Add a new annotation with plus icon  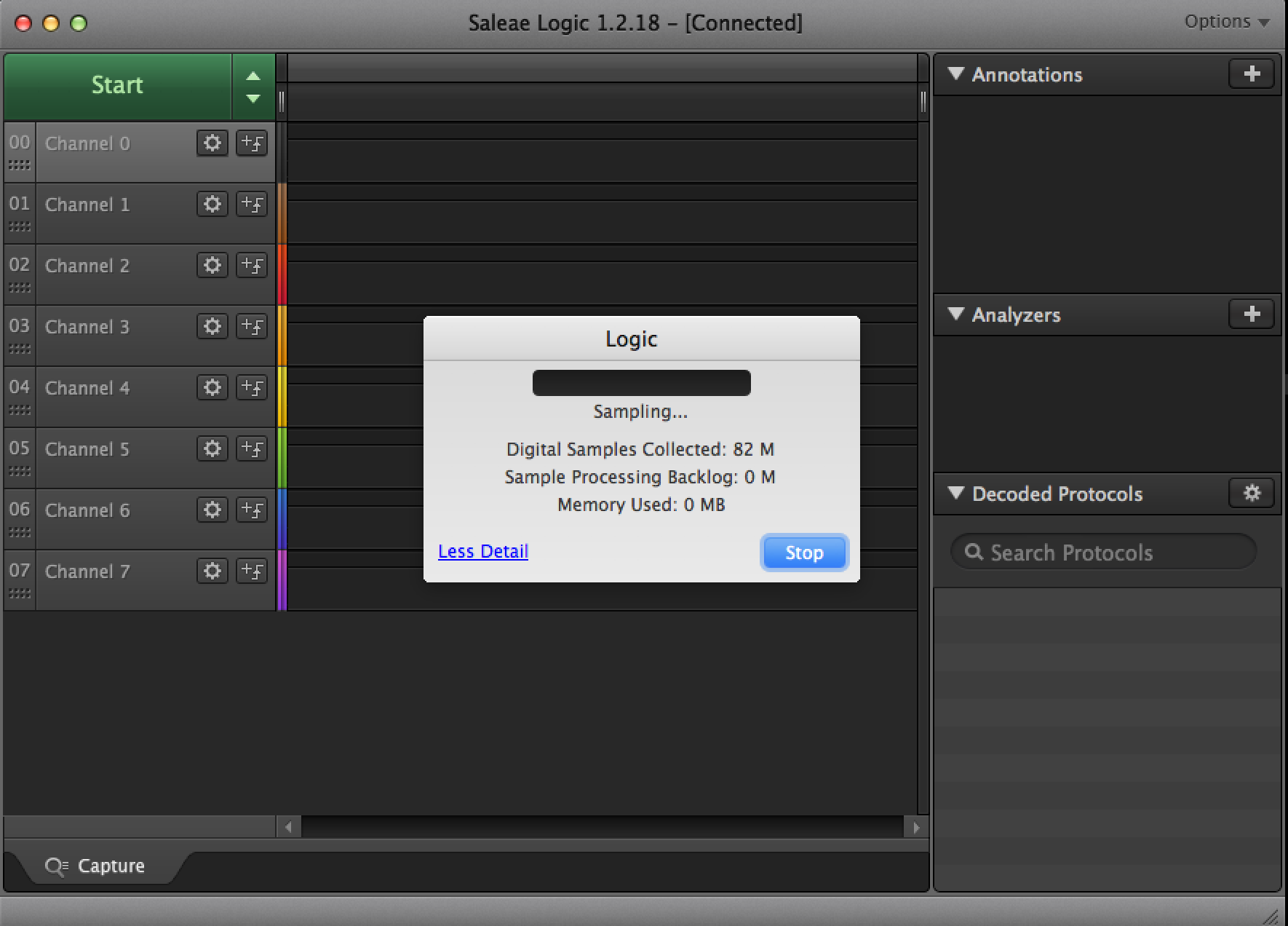pyautogui.click(x=1251, y=74)
